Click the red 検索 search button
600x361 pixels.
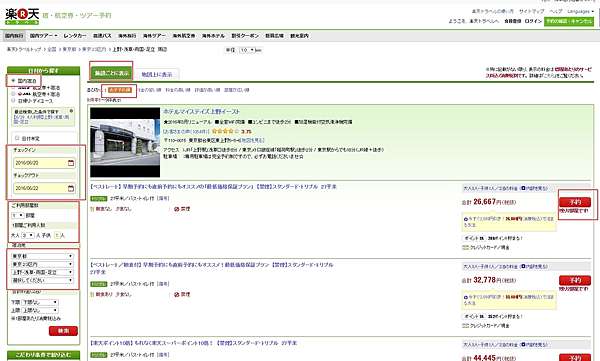[63, 331]
